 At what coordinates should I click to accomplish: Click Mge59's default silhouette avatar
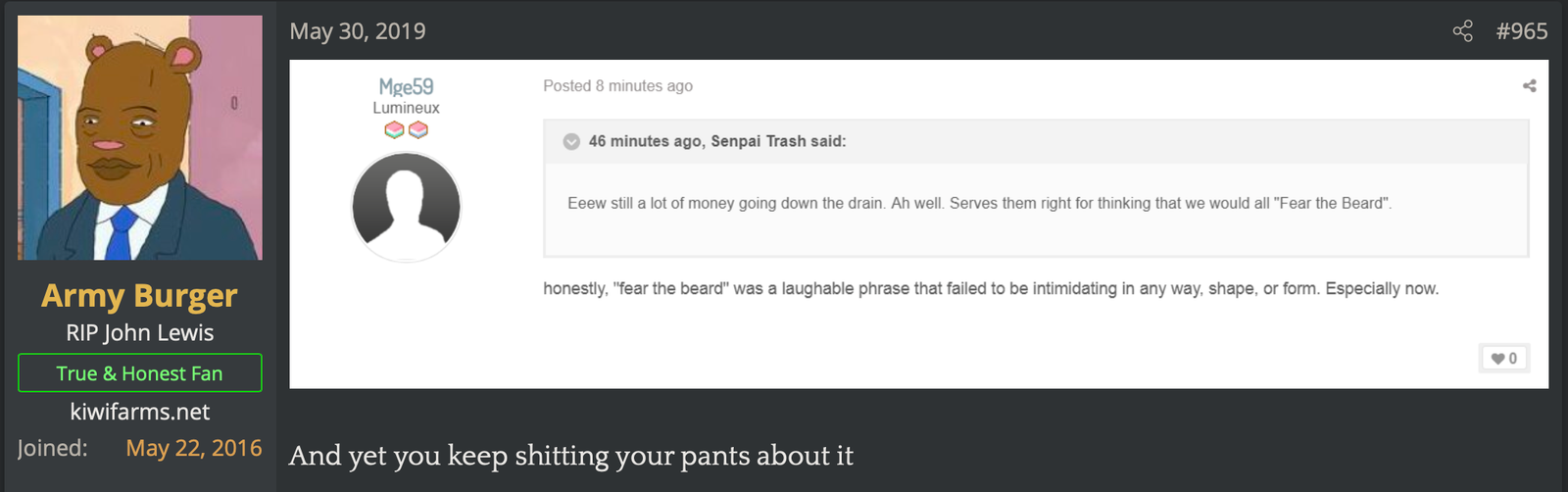[406, 207]
